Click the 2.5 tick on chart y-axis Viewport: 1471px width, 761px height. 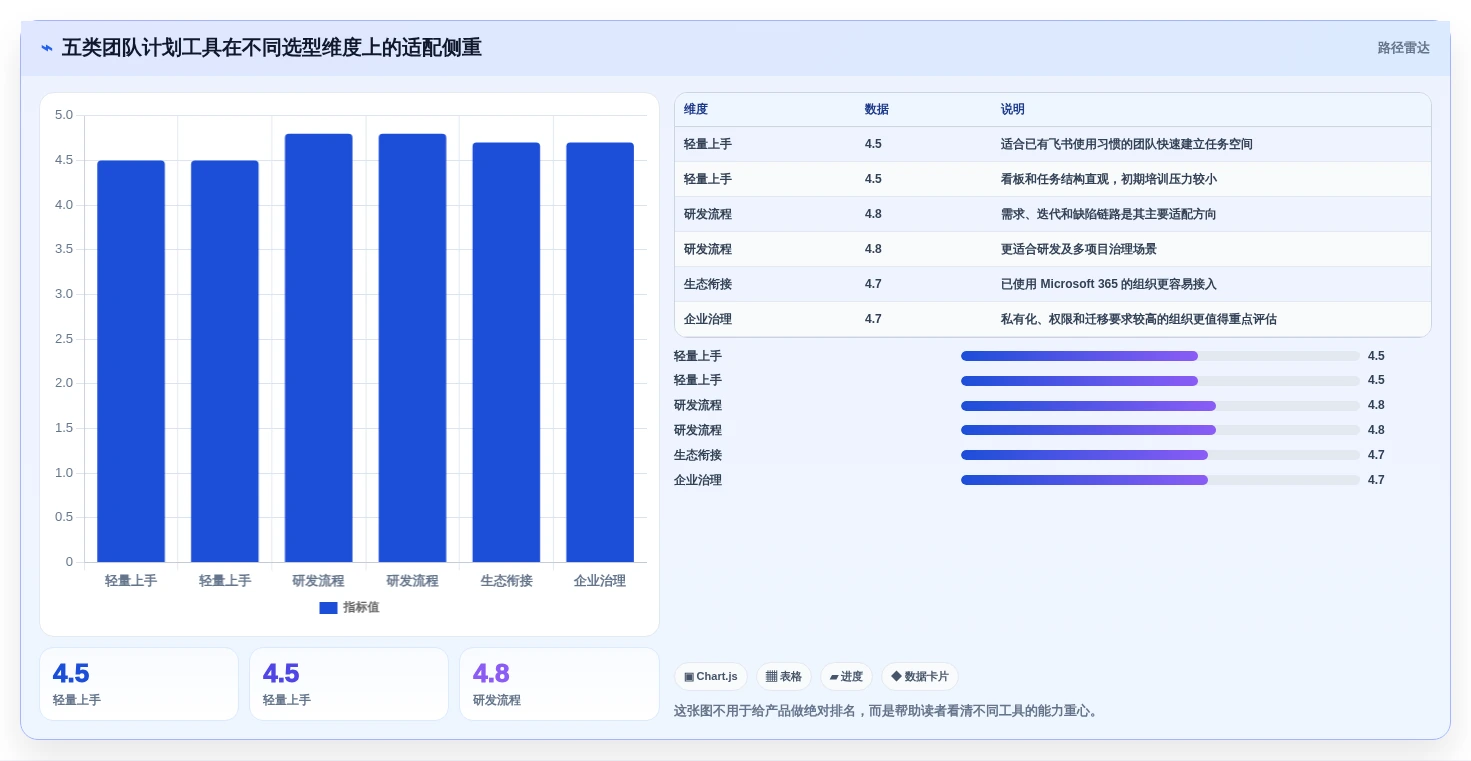64,339
